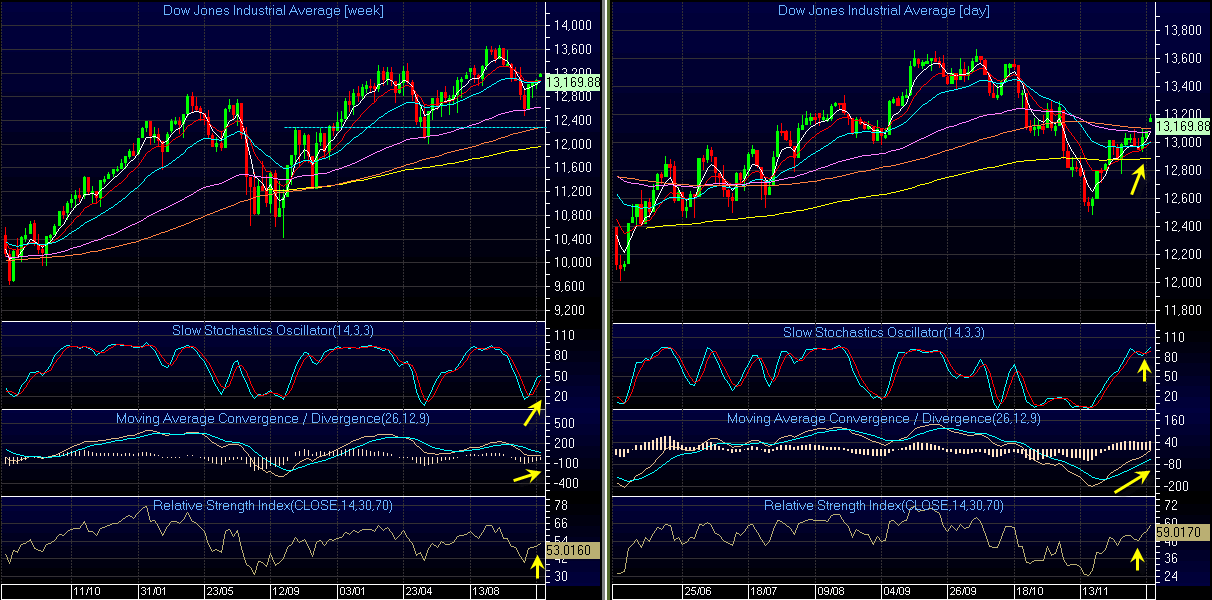
Task: Click the yellow arrow on daily RSI panel
Action: 1137,556
